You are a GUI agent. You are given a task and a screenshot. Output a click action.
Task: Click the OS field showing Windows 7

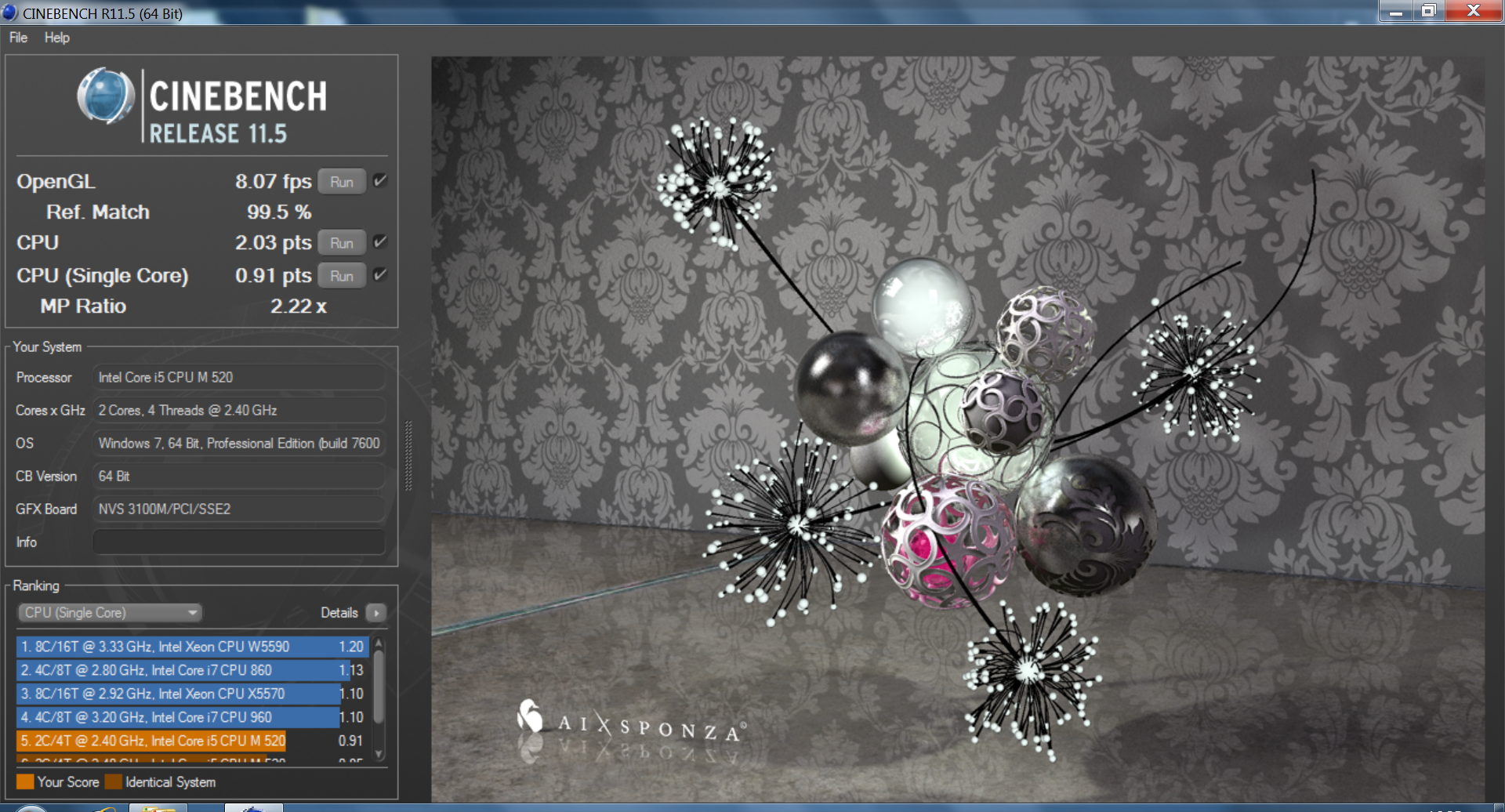coord(239,444)
